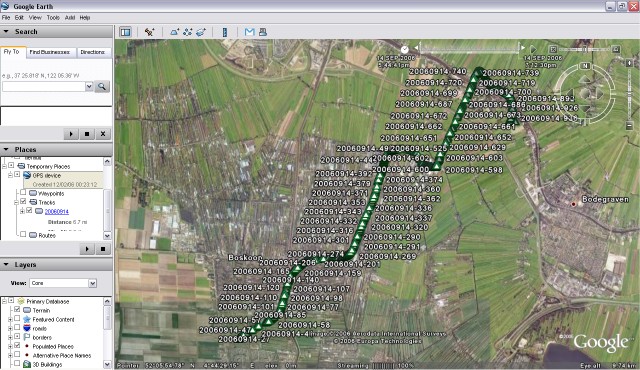Click the compass North button

[586, 66]
